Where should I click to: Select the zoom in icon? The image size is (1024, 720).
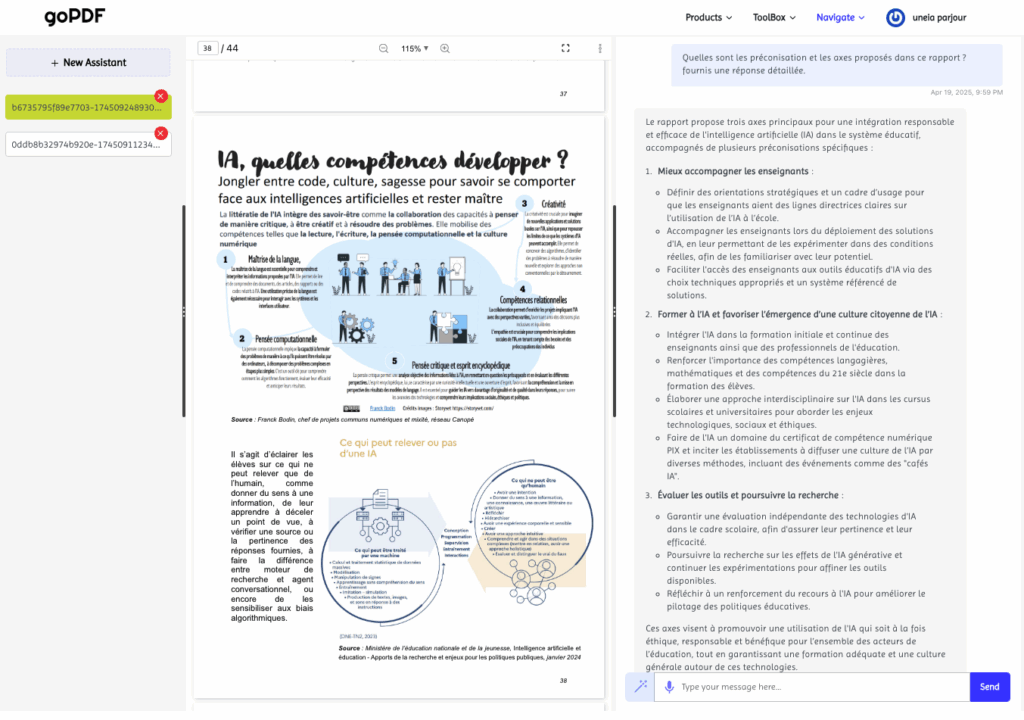pos(444,47)
